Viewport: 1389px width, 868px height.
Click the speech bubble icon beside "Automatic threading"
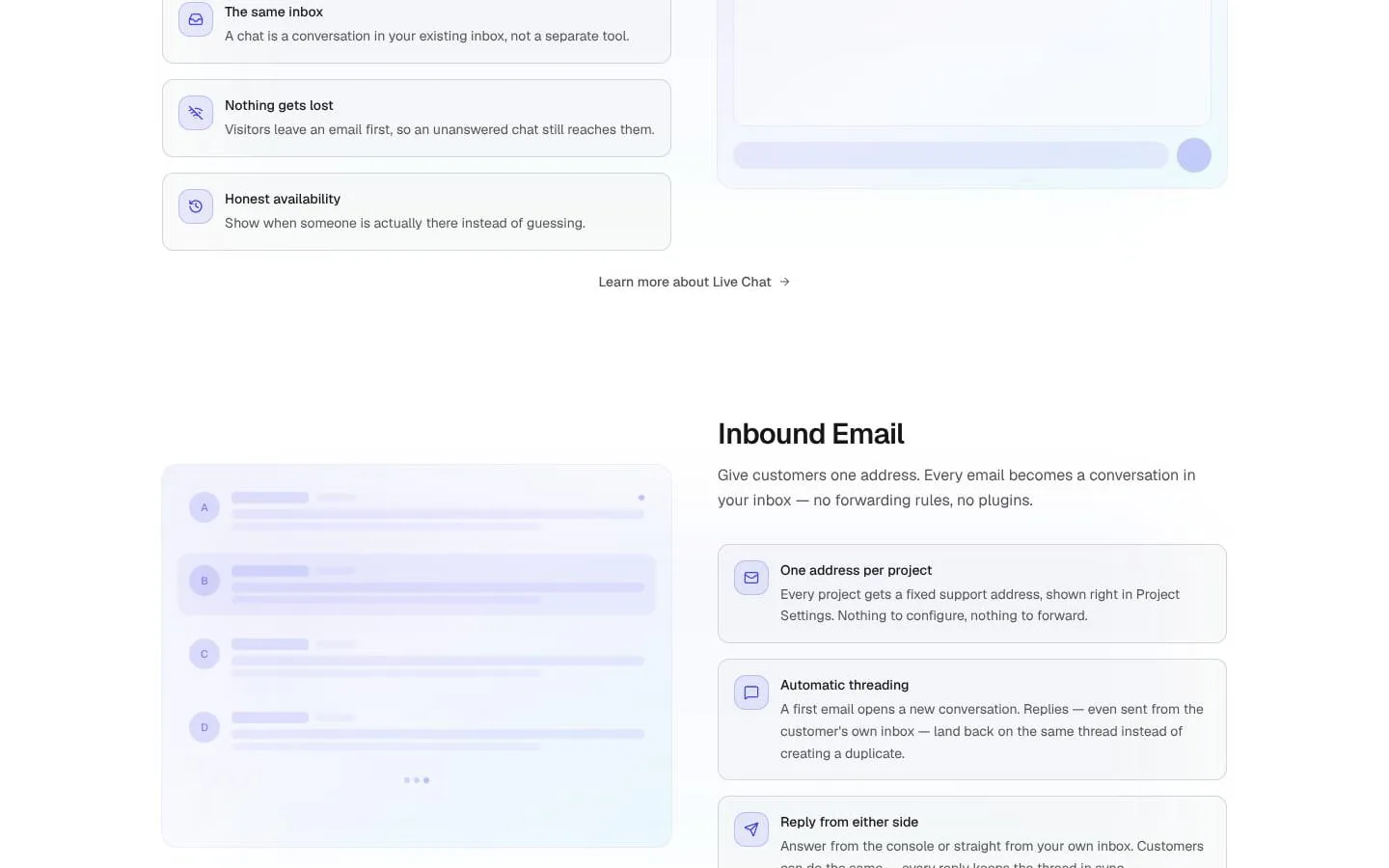(x=751, y=692)
